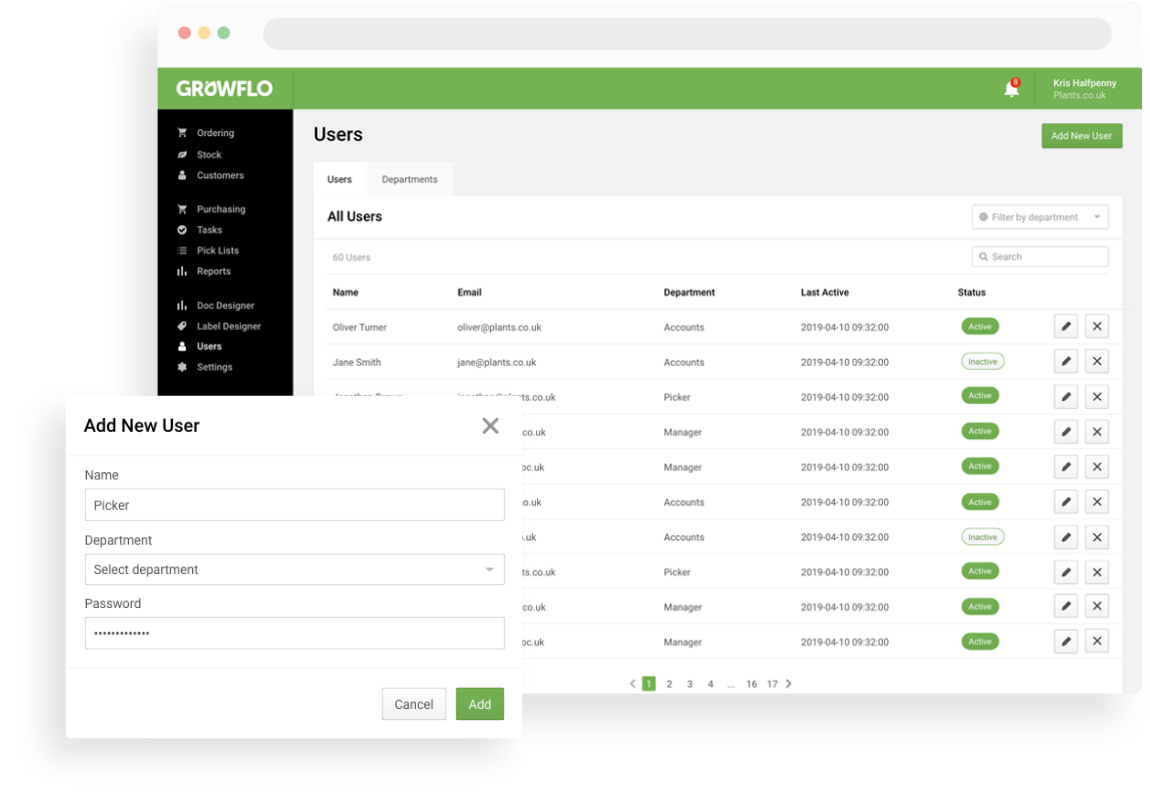Delete Jane Smith with the X icon
Image resolution: width=1150 pixels, height=805 pixels.
1096,361
